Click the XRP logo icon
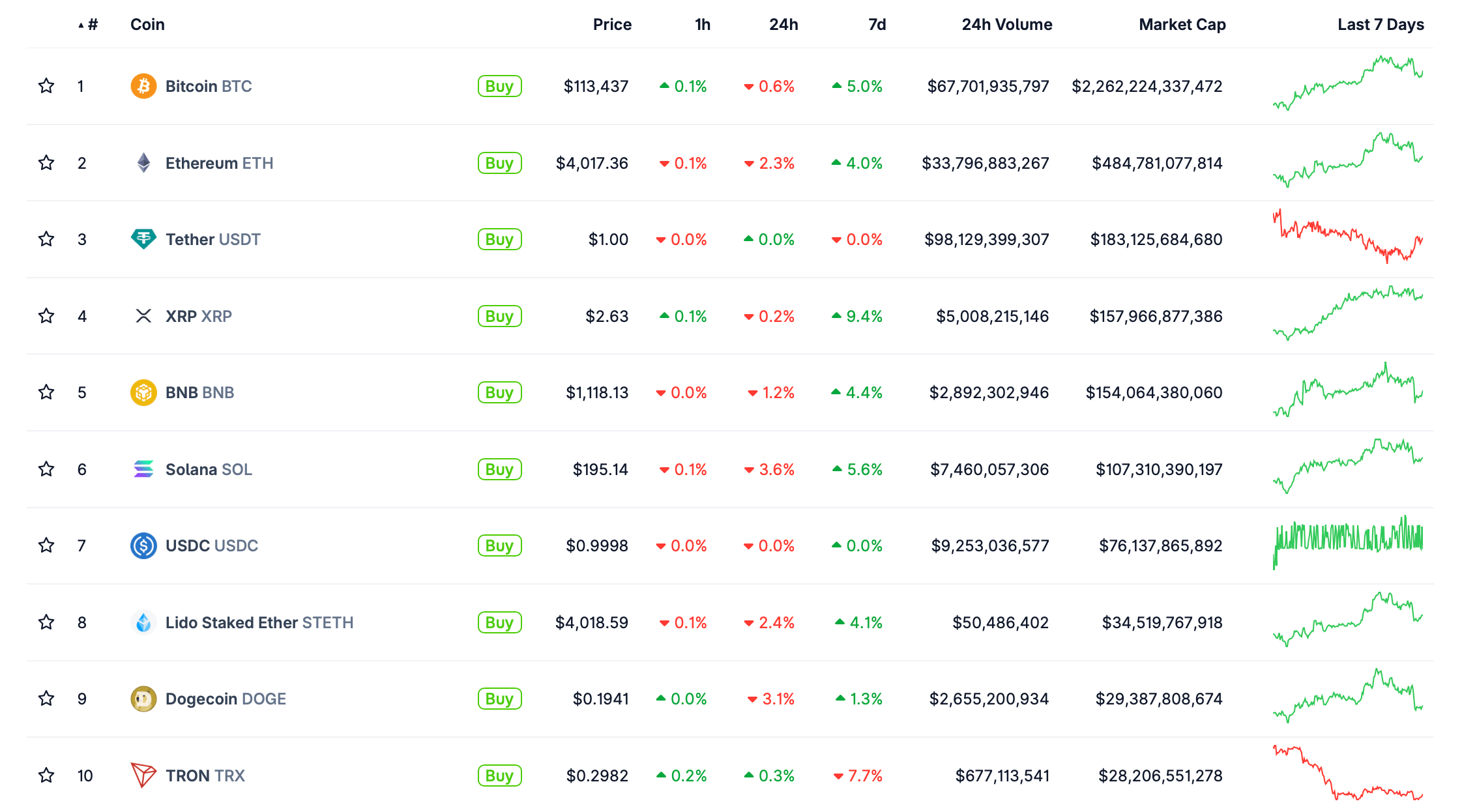1477x812 pixels. [x=143, y=316]
